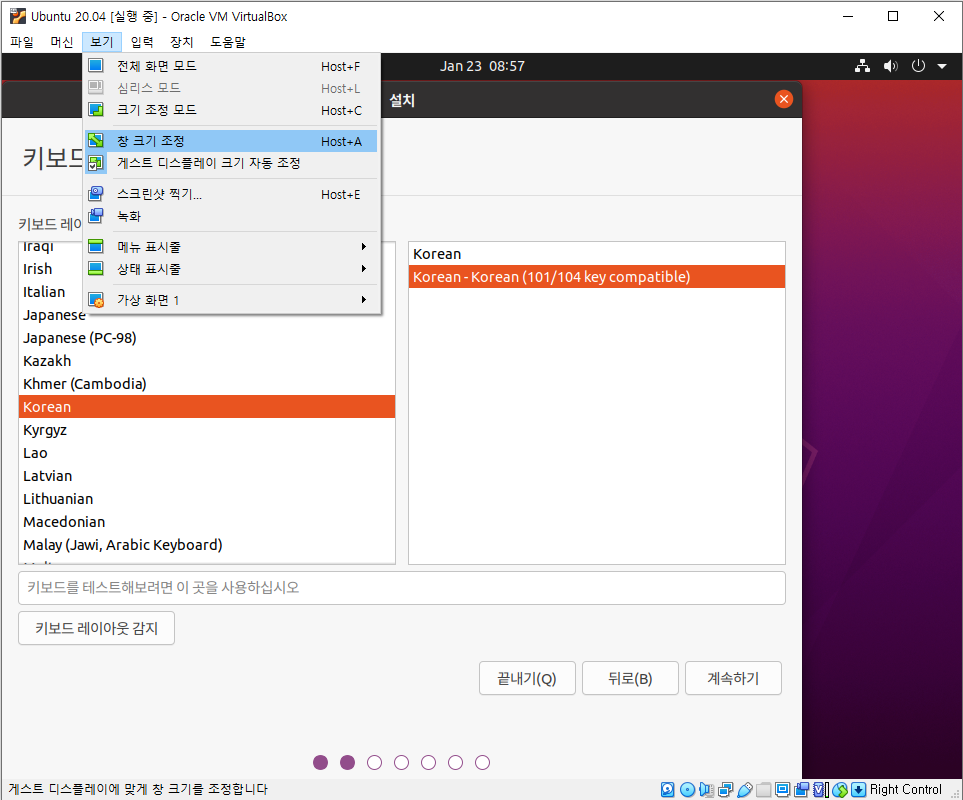Click the Ubuntu network icon in the top panel
The image size is (963, 800).
(862, 66)
